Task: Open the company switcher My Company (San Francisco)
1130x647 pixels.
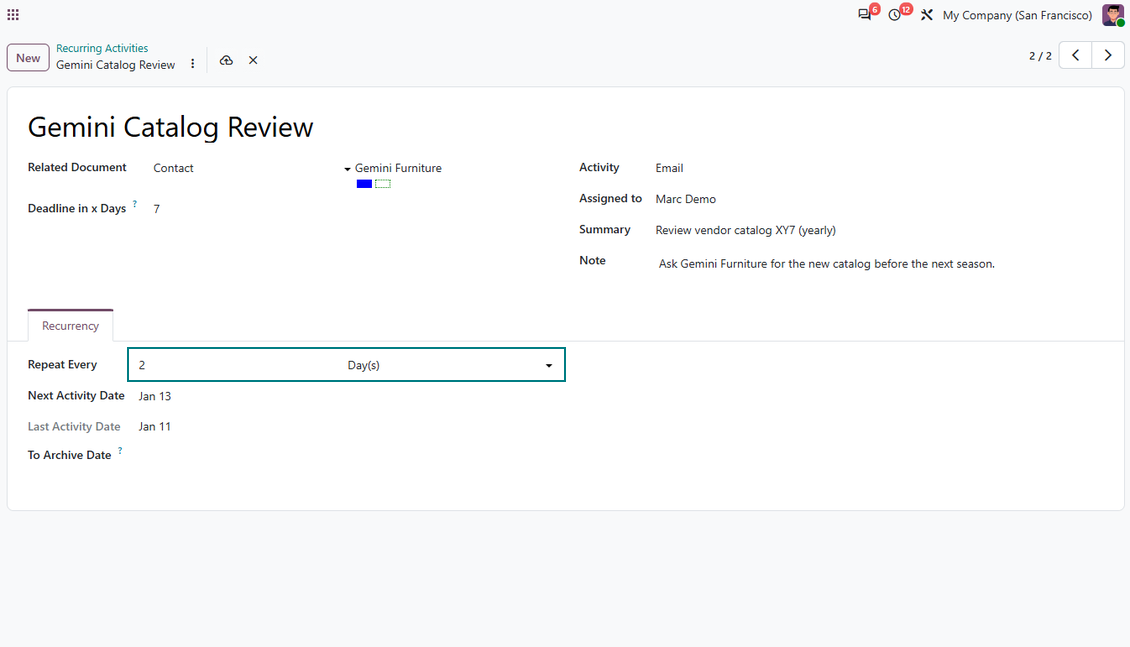Action: click(x=1017, y=15)
